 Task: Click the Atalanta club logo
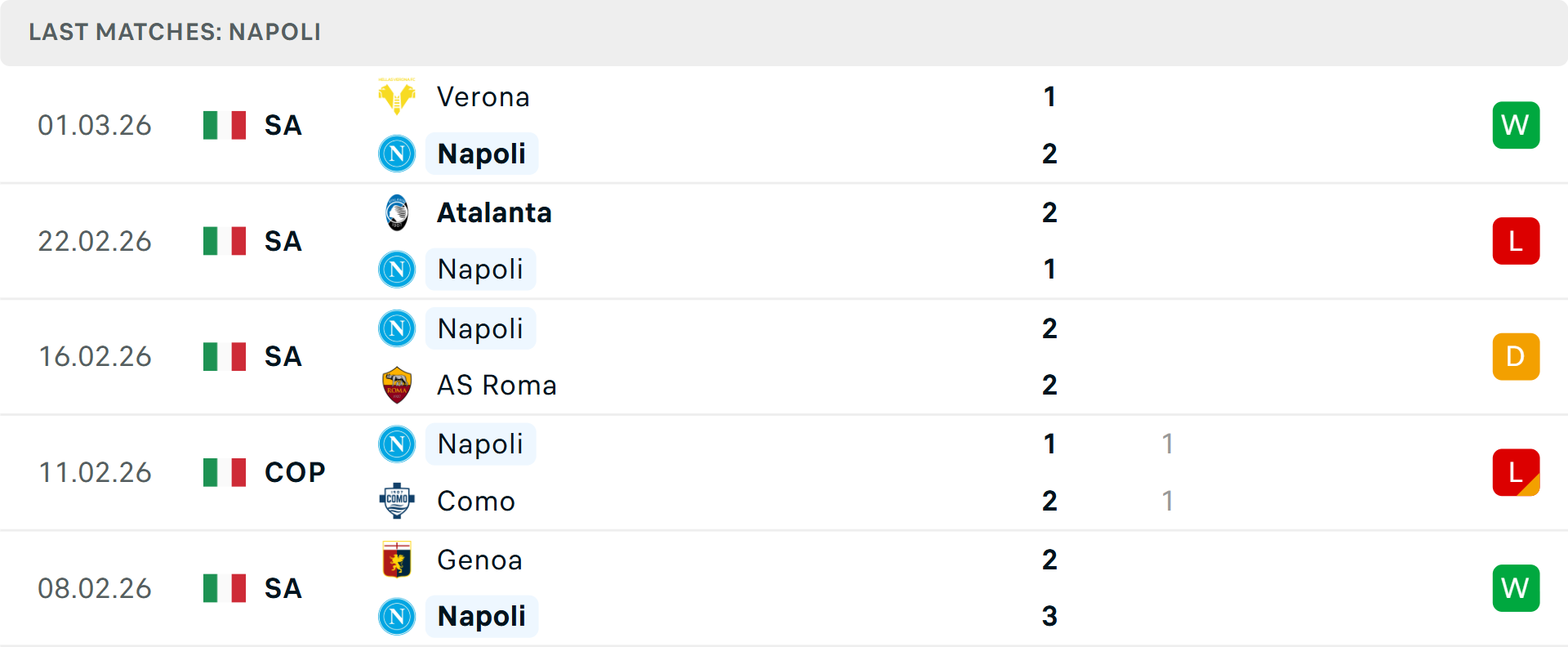pyautogui.click(x=397, y=212)
